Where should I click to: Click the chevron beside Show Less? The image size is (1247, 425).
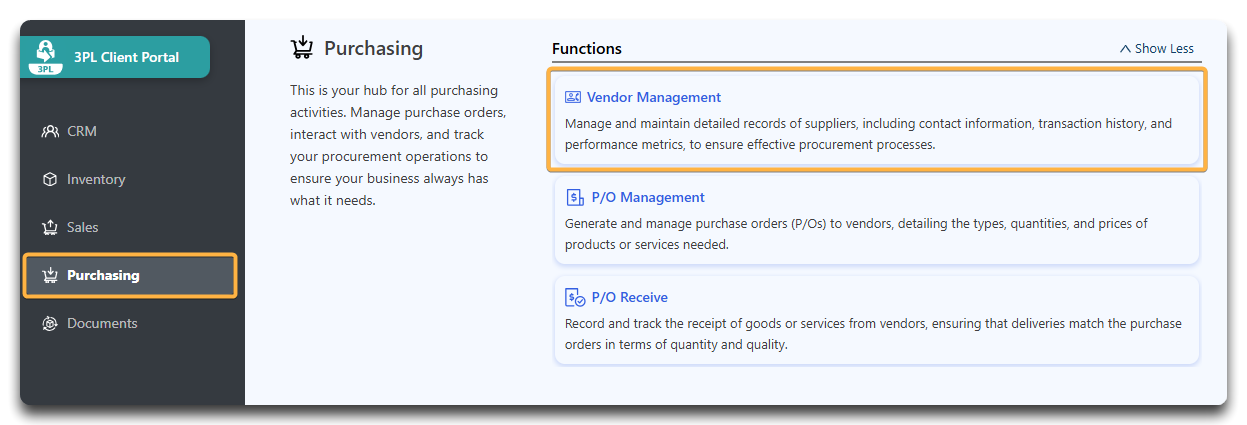pos(1125,48)
